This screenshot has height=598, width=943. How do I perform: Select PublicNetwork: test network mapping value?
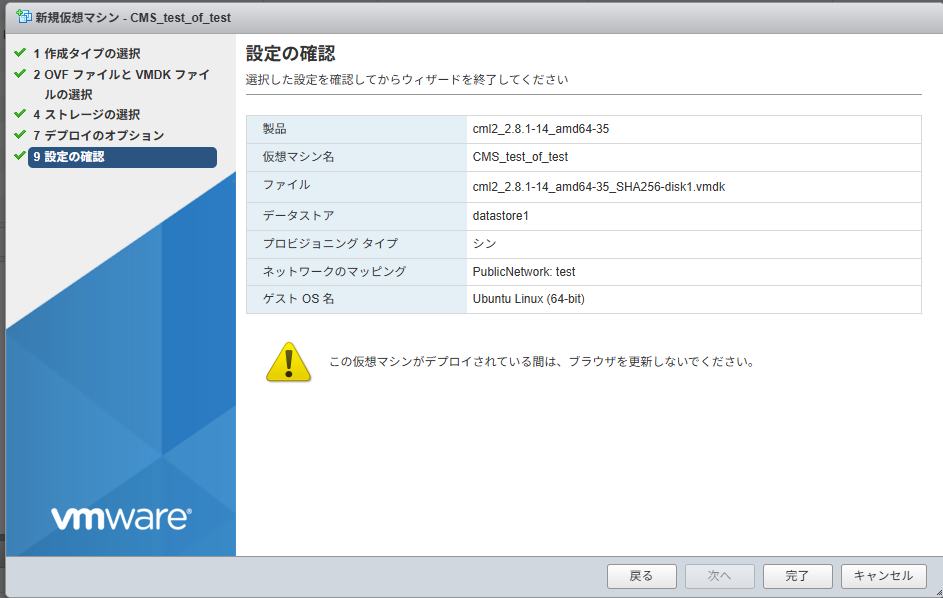click(527, 271)
